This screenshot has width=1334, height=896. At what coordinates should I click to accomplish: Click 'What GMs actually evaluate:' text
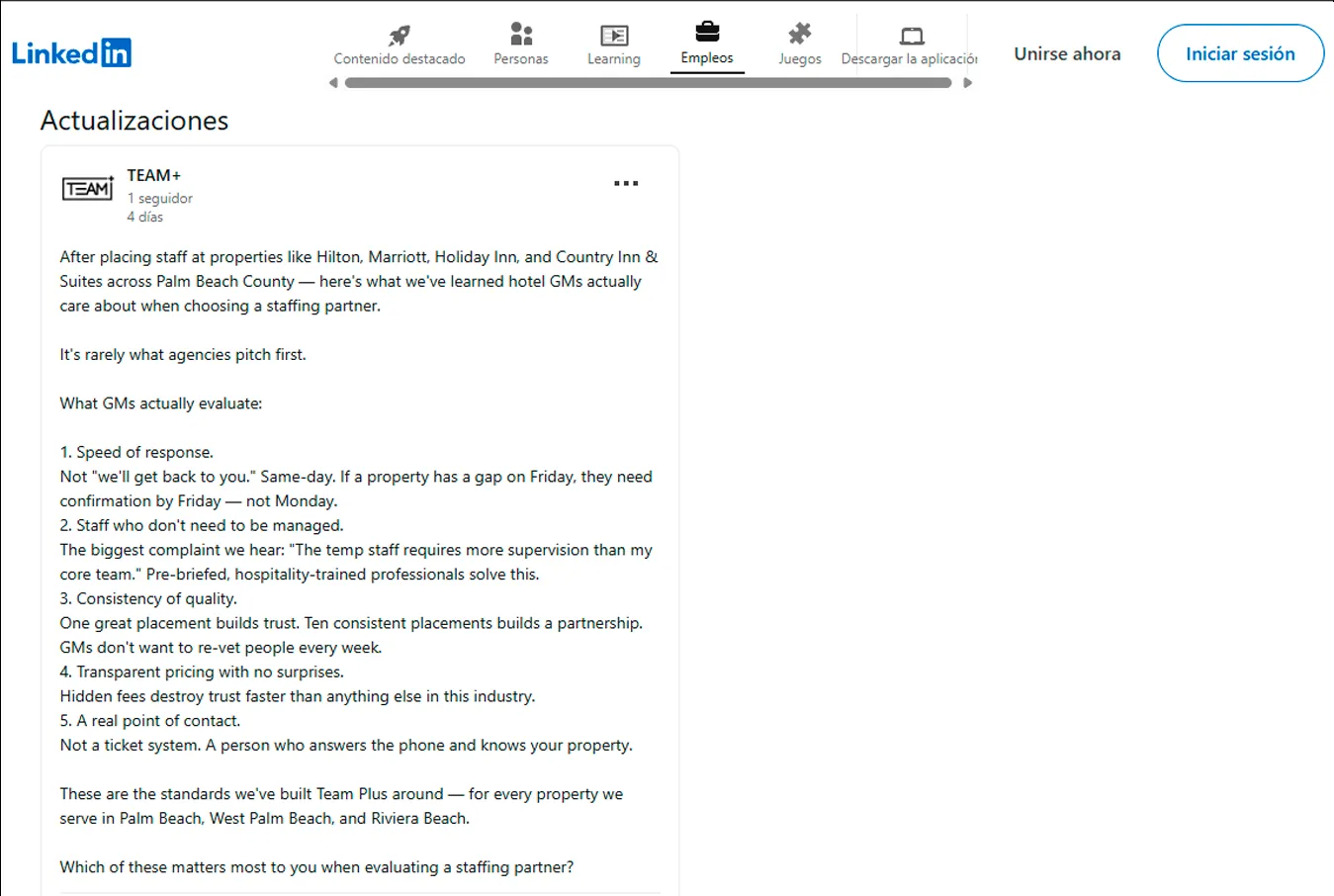(161, 403)
